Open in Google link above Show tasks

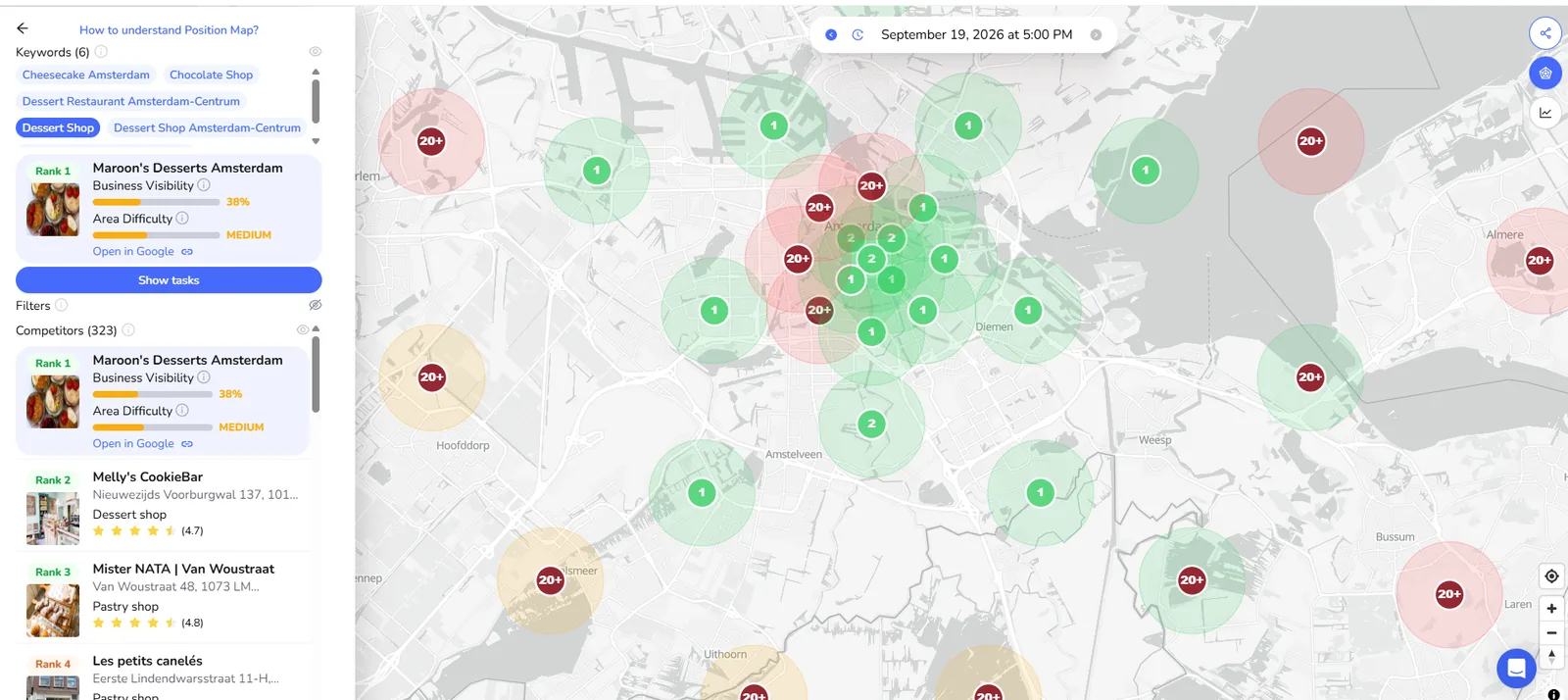(143, 252)
